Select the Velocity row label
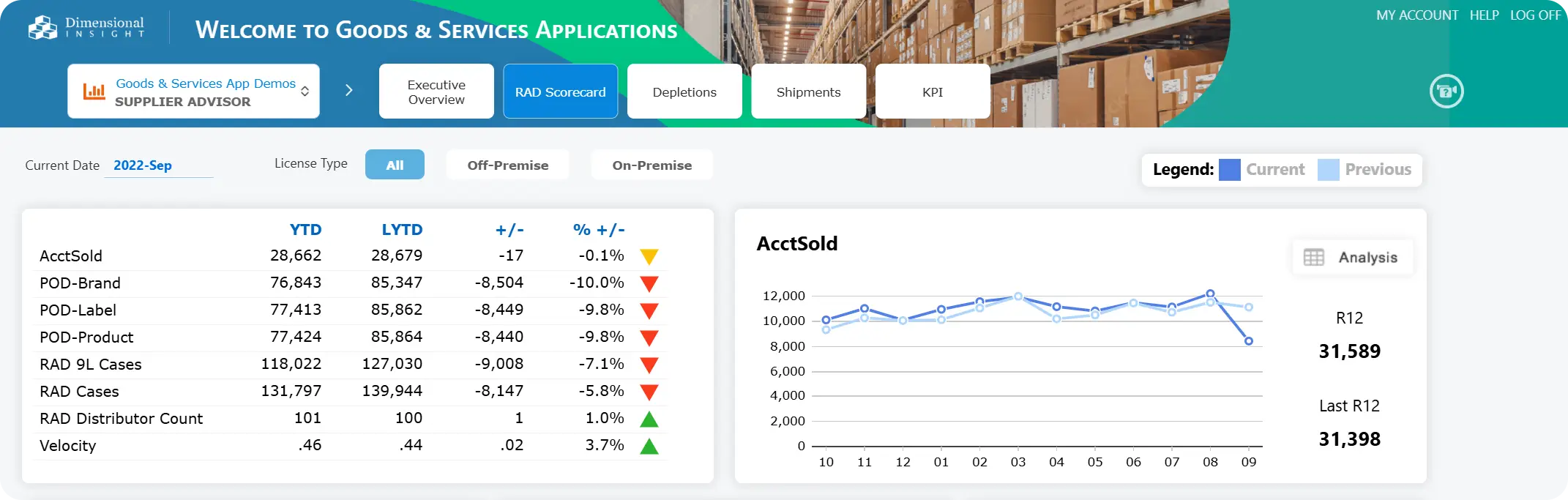The image size is (1568, 500). [67, 446]
